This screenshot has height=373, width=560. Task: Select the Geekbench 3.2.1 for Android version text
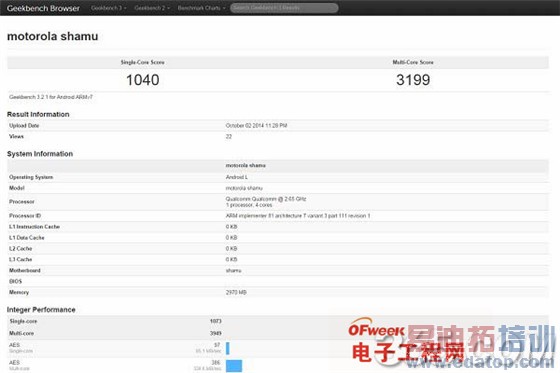(51, 97)
